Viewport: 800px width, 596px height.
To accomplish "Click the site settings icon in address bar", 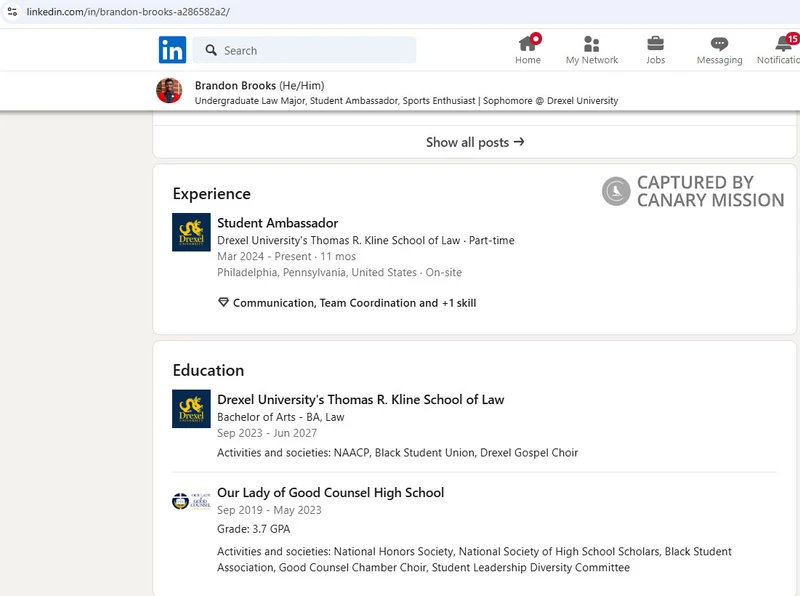I will pos(12,11).
